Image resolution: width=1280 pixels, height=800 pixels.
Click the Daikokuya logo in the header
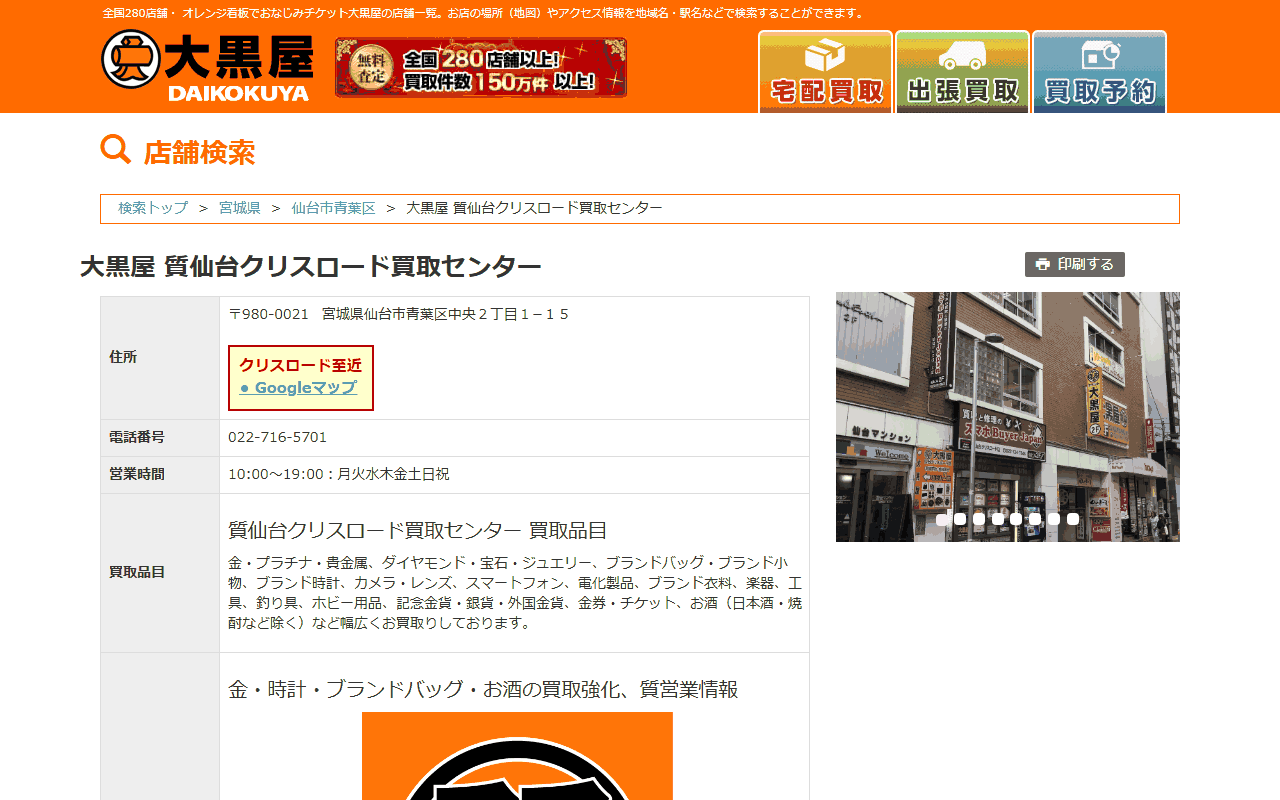[x=207, y=66]
